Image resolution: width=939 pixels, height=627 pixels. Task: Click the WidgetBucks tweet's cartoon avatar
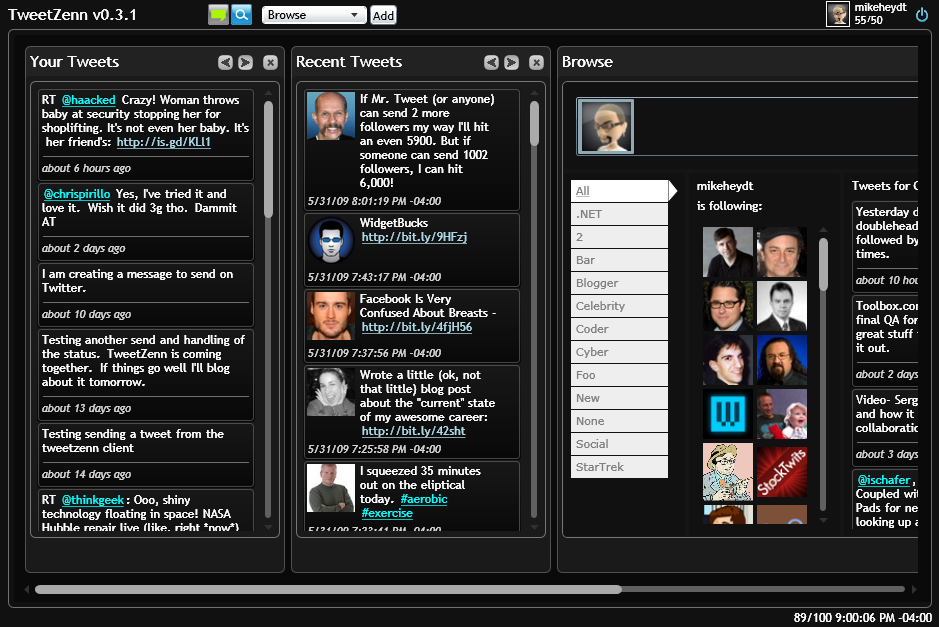(331, 240)
